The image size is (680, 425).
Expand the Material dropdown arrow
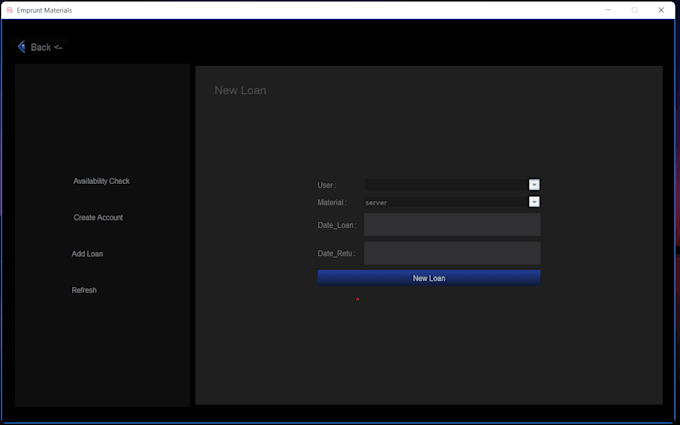pos(534,202)
